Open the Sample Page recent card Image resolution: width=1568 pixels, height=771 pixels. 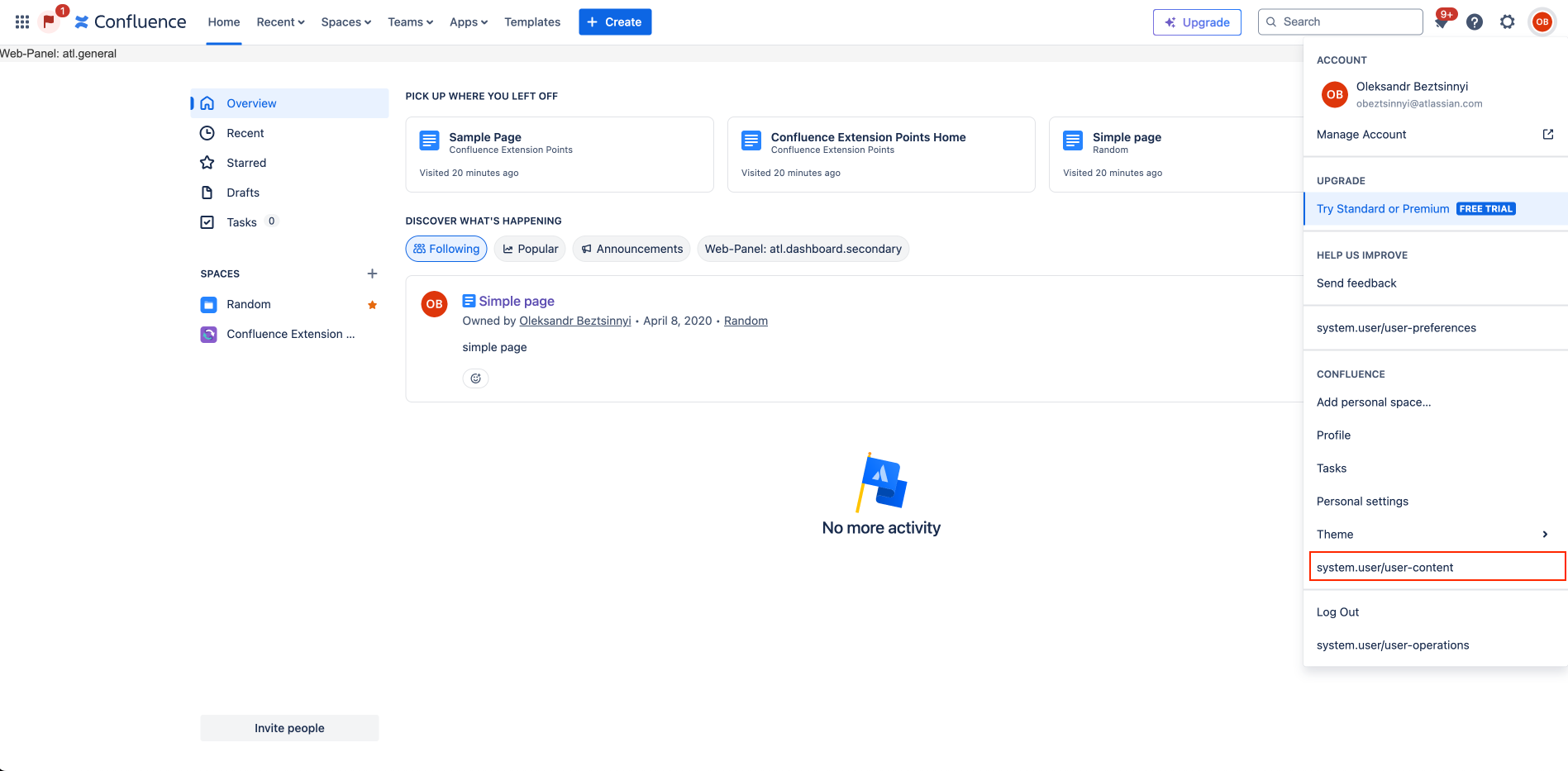click(560, 155)
